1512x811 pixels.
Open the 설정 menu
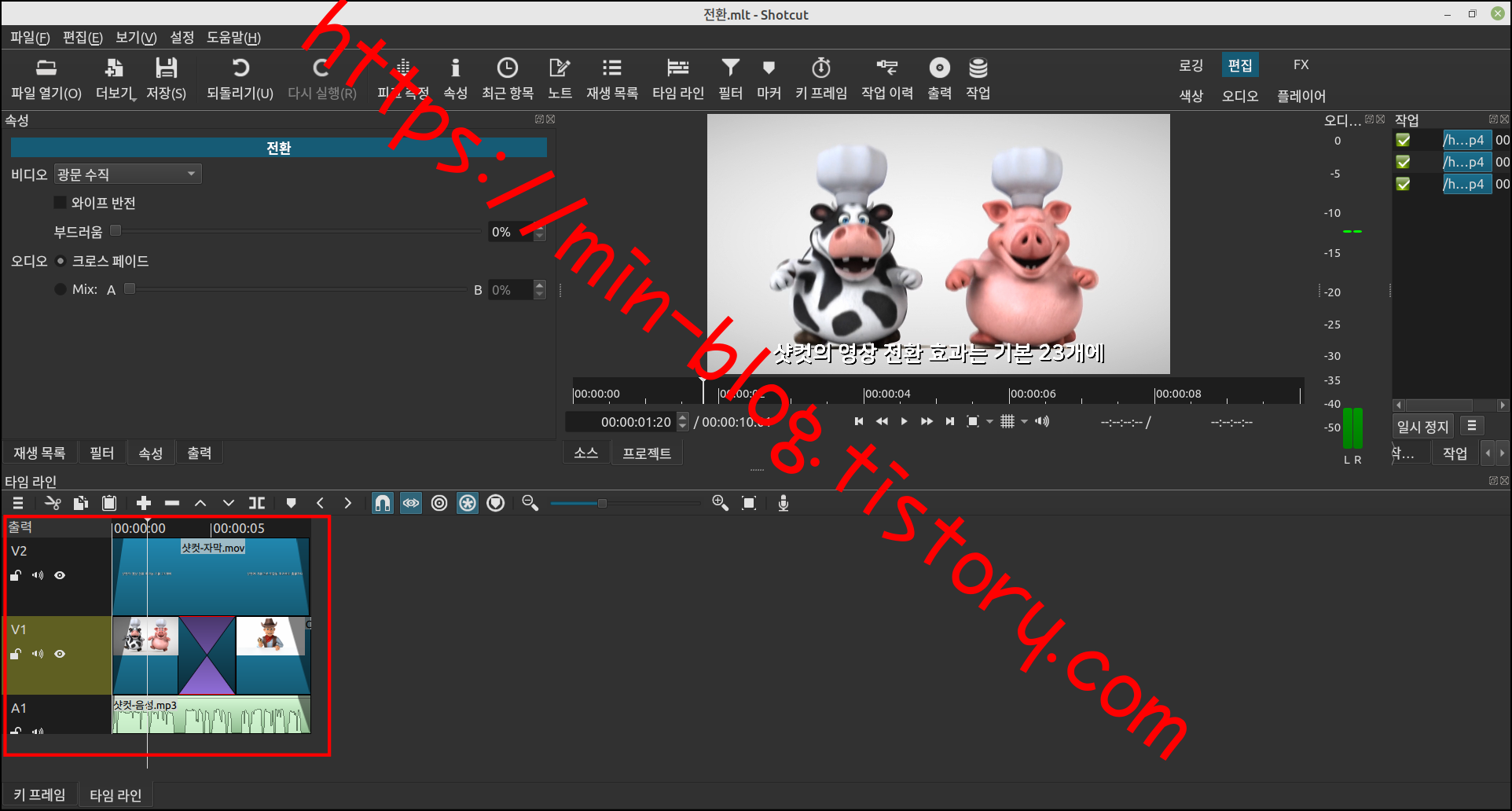[182, 38]
